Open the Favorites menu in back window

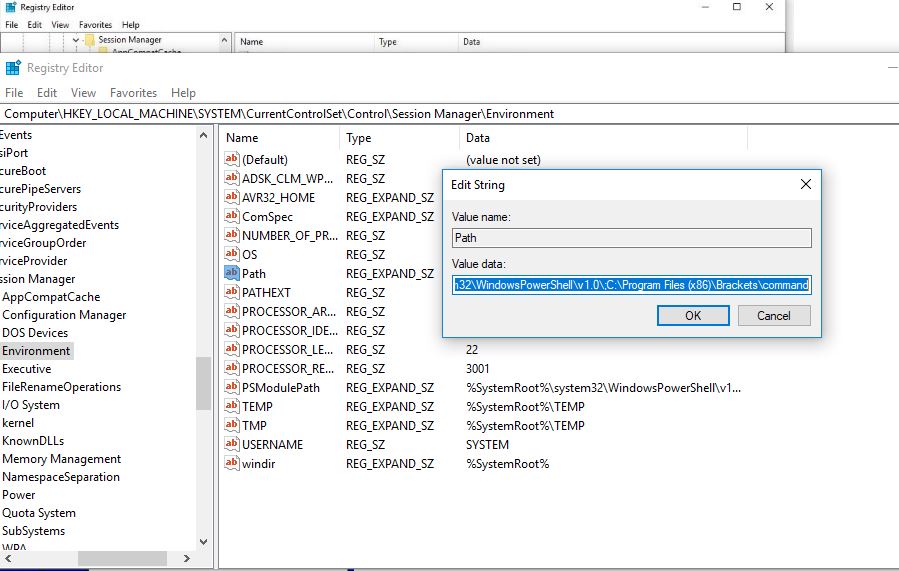[95, 25]
